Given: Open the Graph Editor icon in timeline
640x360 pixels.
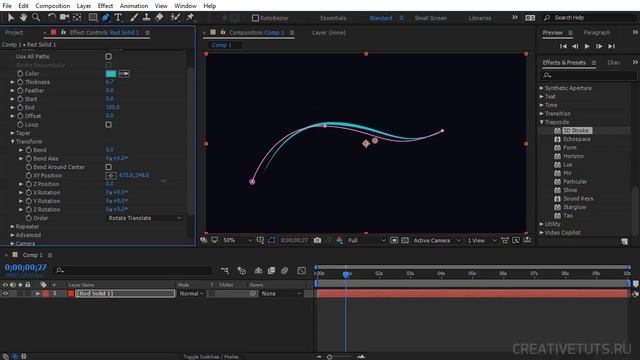Looking at the screenshot, I should (x=302, y=270).
